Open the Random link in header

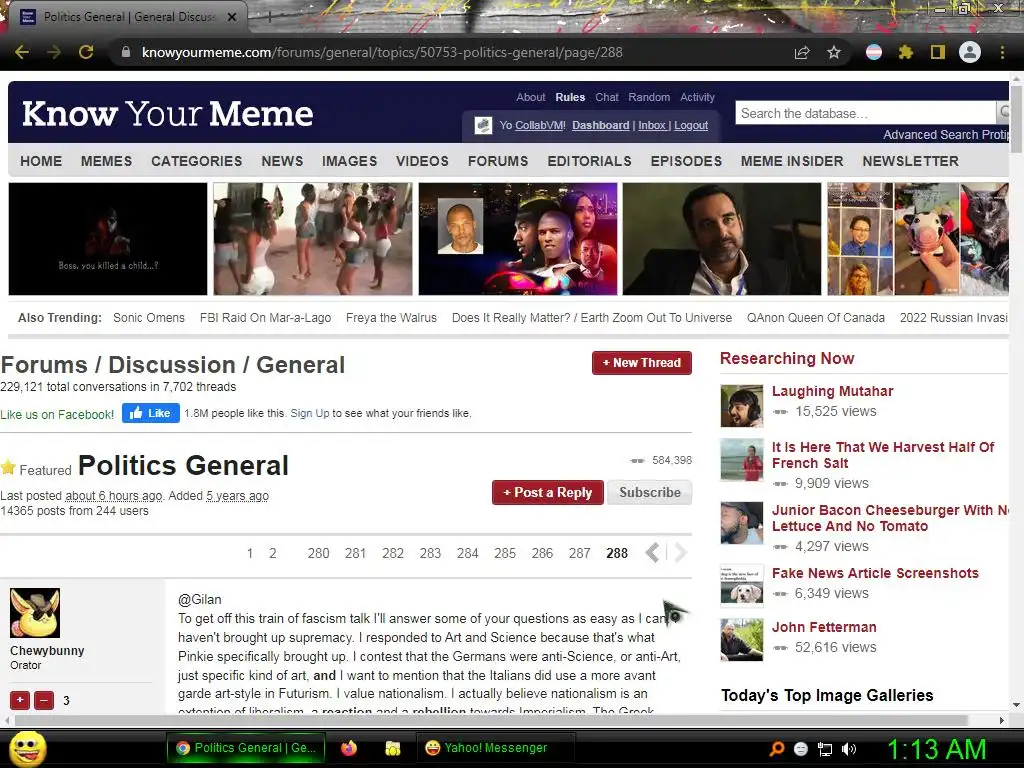(x=649, y=97)
